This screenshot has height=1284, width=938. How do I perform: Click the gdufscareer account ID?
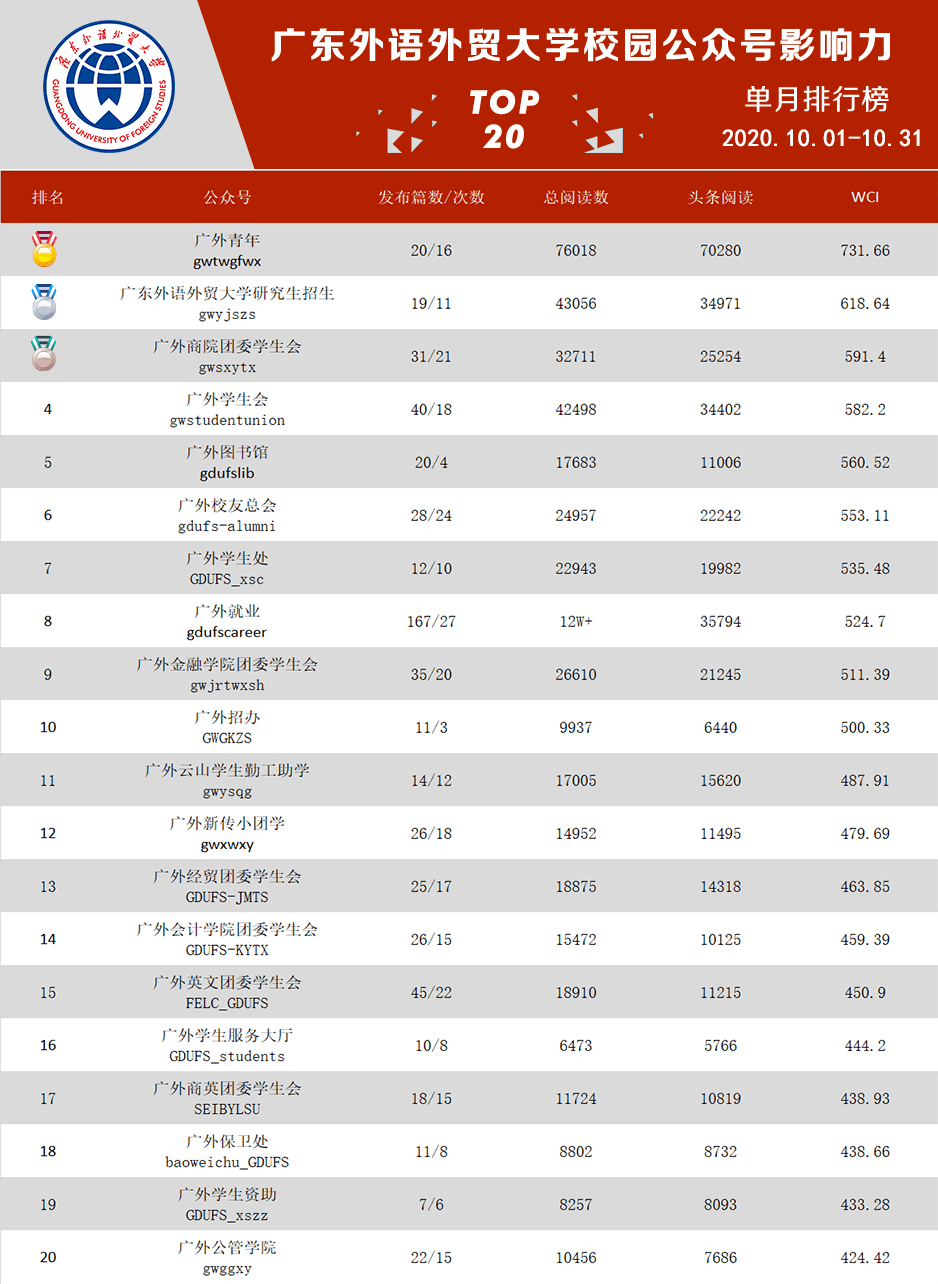coord(227,632)
